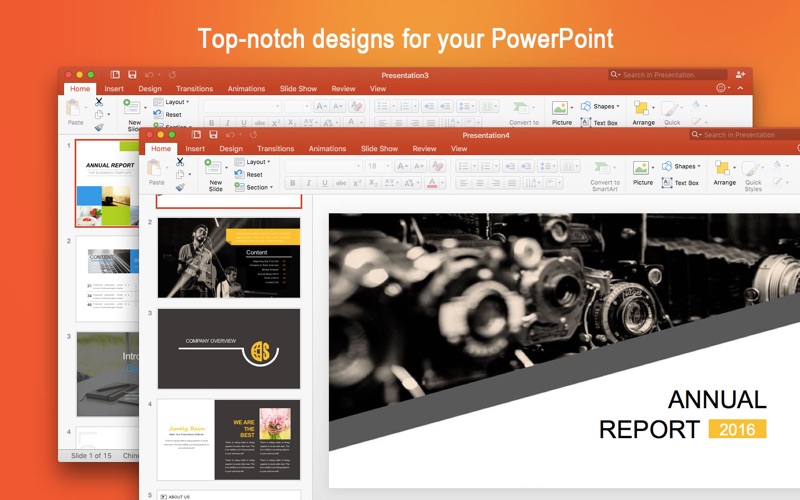The image size is (800, 500).
Task: Select slide 3 Company Overview thumbnail
Action: tap(229, 348)
